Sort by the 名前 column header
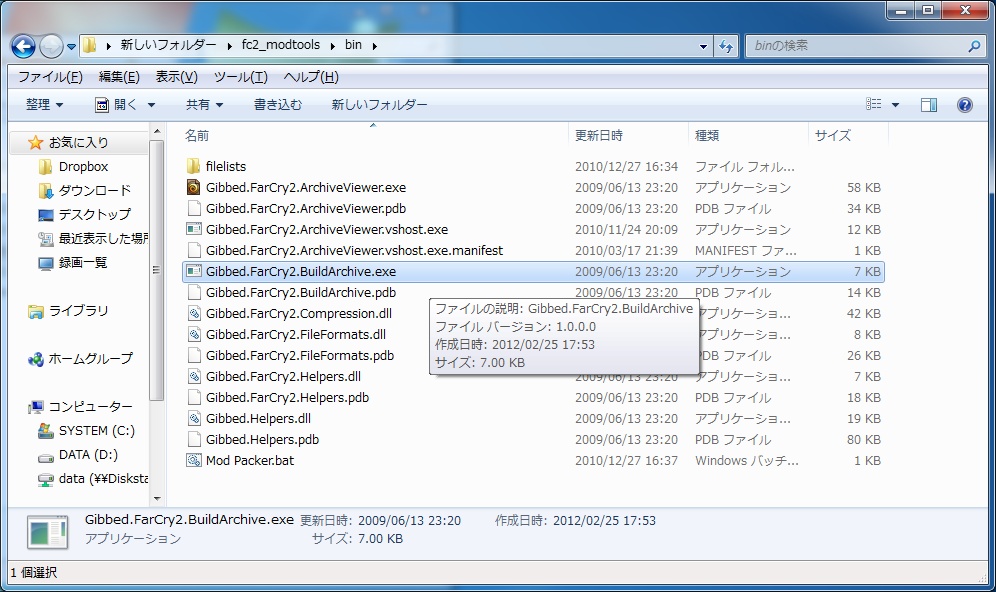This screenshot has height=592, width=996. 197,135
